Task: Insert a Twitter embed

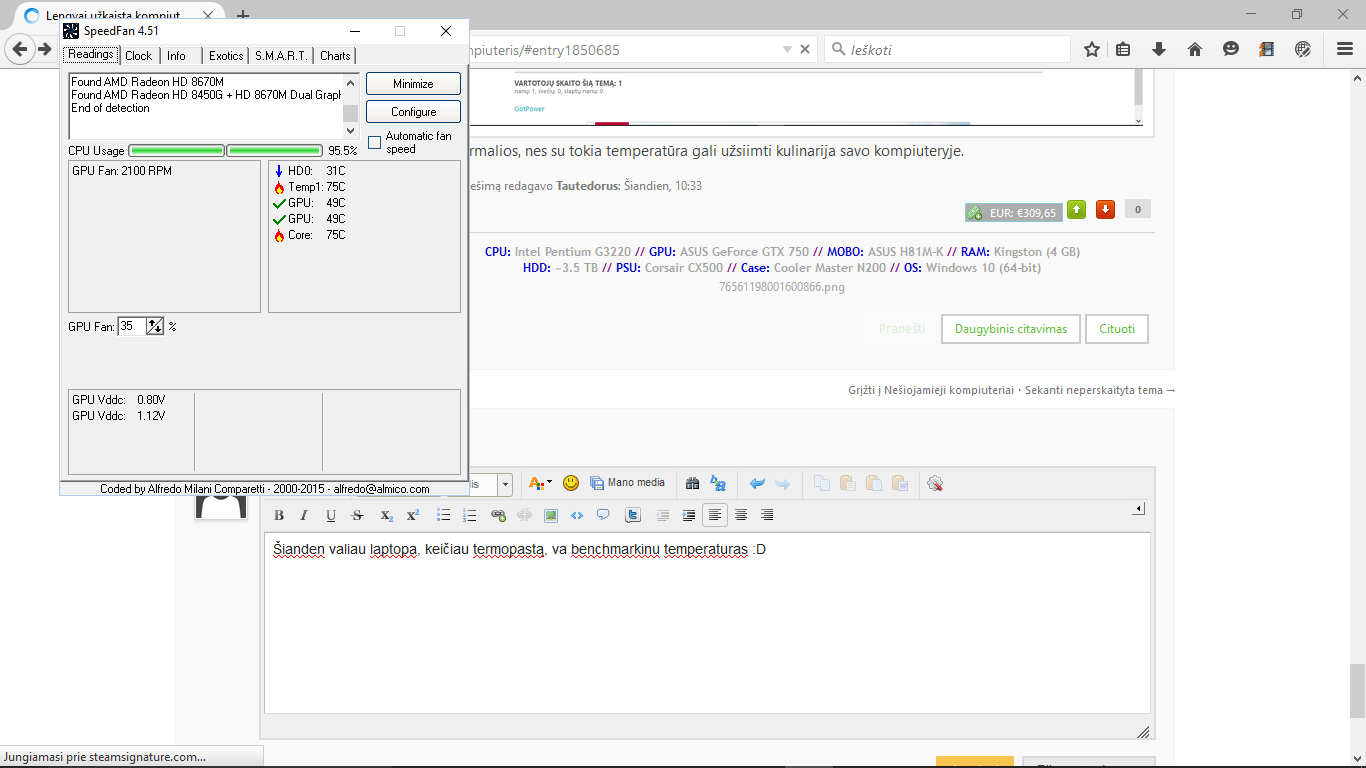Action: [633, 515]
